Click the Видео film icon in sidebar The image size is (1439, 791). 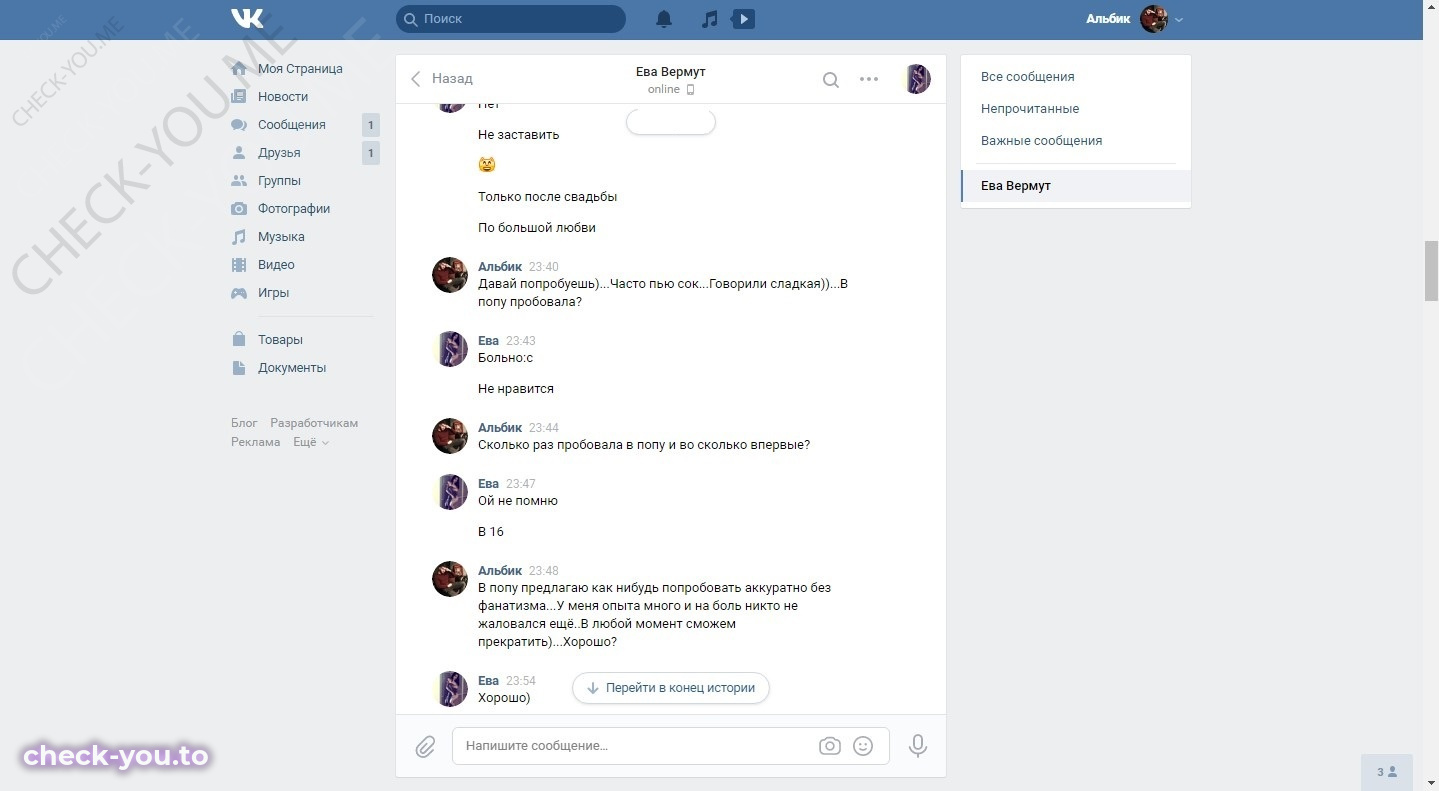point(239,265)
